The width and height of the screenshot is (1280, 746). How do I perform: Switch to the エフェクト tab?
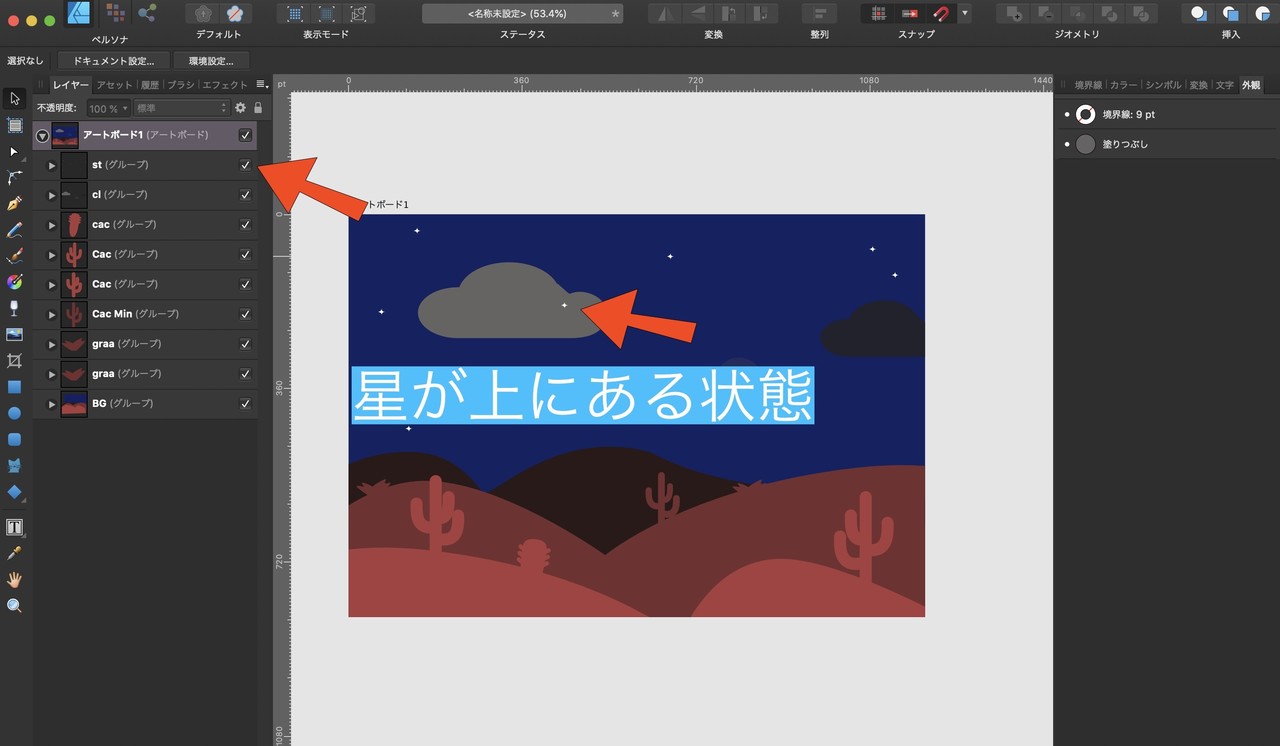pyautogui.click(x=225, y=85)
